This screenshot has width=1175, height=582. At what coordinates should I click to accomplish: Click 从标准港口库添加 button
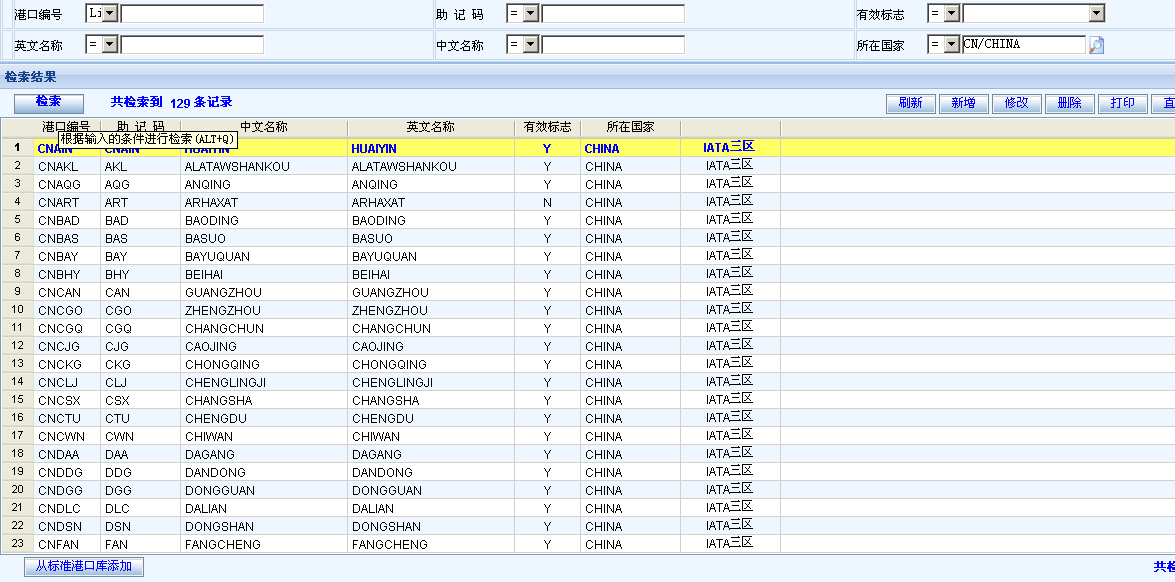[x=83, y=567]
